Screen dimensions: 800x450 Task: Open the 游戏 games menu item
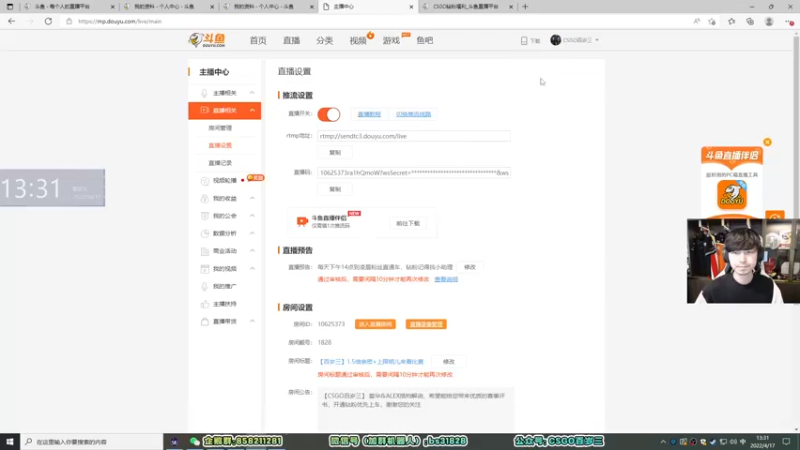(x=391, y=40)
